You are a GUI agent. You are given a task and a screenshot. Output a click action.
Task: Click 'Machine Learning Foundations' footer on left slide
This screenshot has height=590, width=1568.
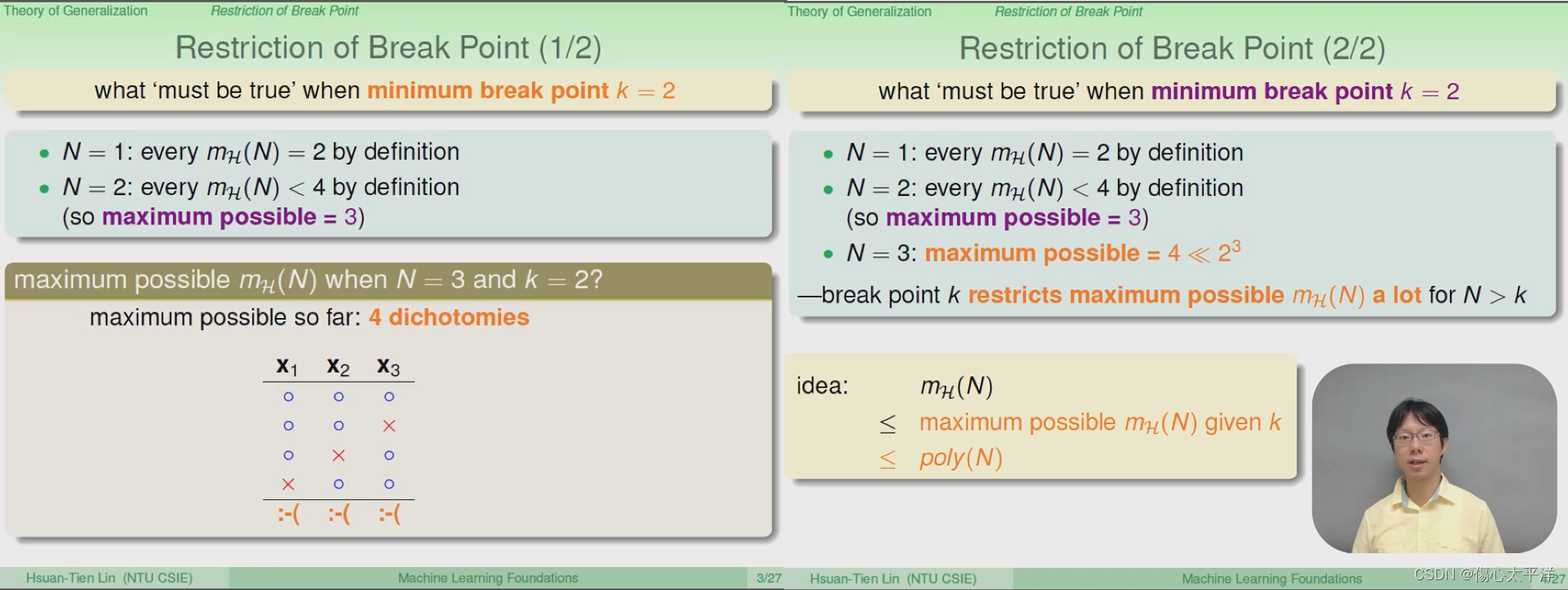pyautogui.click(x=488, y=578)
